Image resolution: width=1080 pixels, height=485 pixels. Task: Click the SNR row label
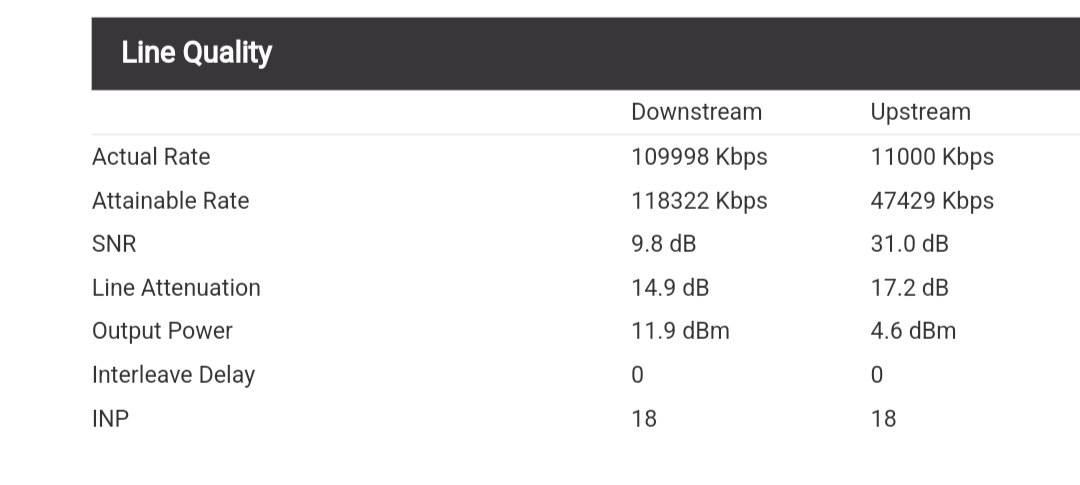[114, 245]
